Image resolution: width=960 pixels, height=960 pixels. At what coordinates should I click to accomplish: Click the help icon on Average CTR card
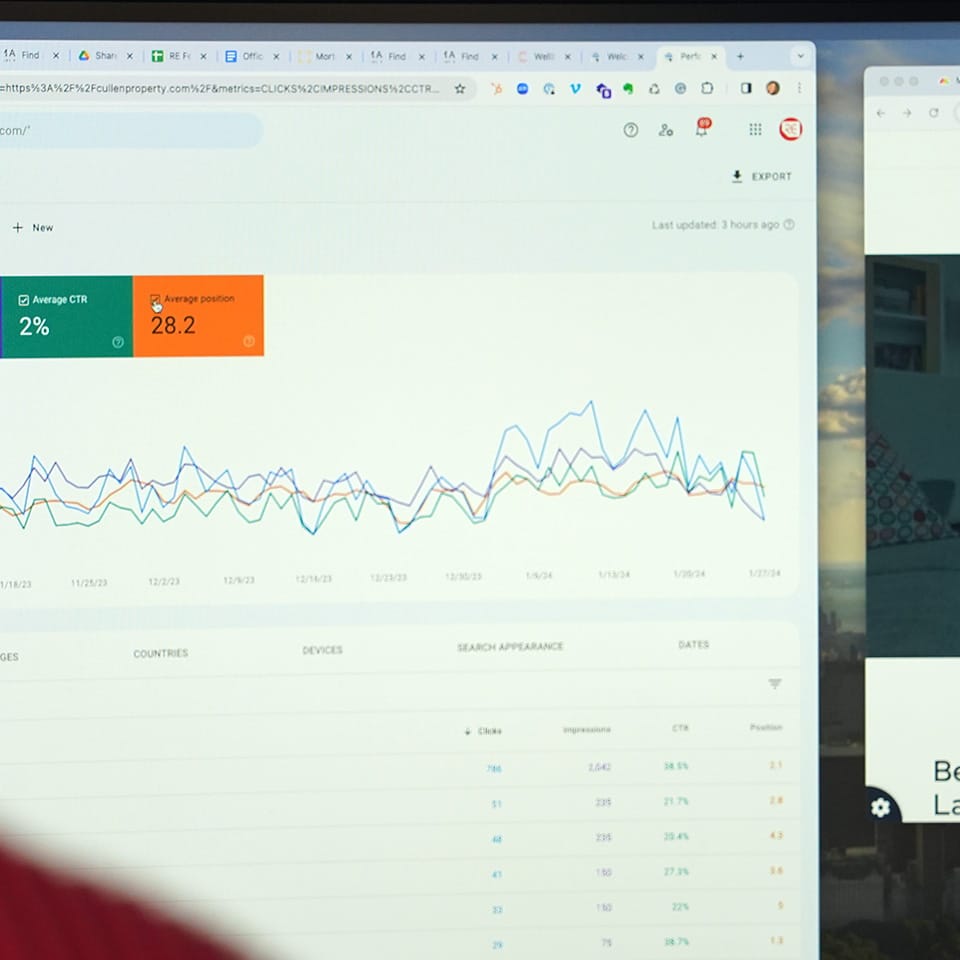click(x=118, y=342)
